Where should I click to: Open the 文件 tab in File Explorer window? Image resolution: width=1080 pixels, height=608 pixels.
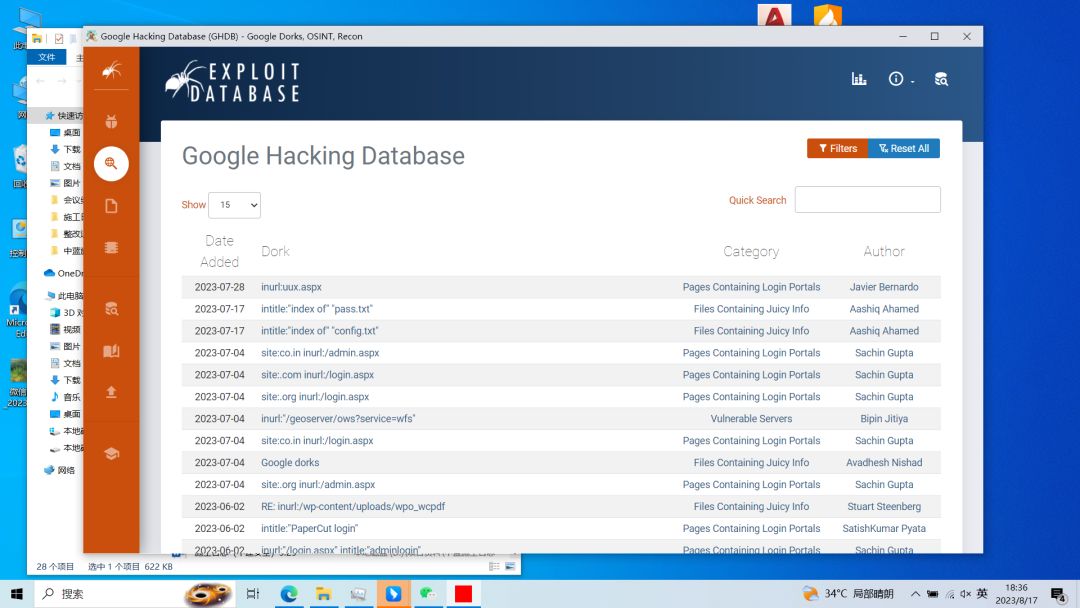(x=47, y=57)
